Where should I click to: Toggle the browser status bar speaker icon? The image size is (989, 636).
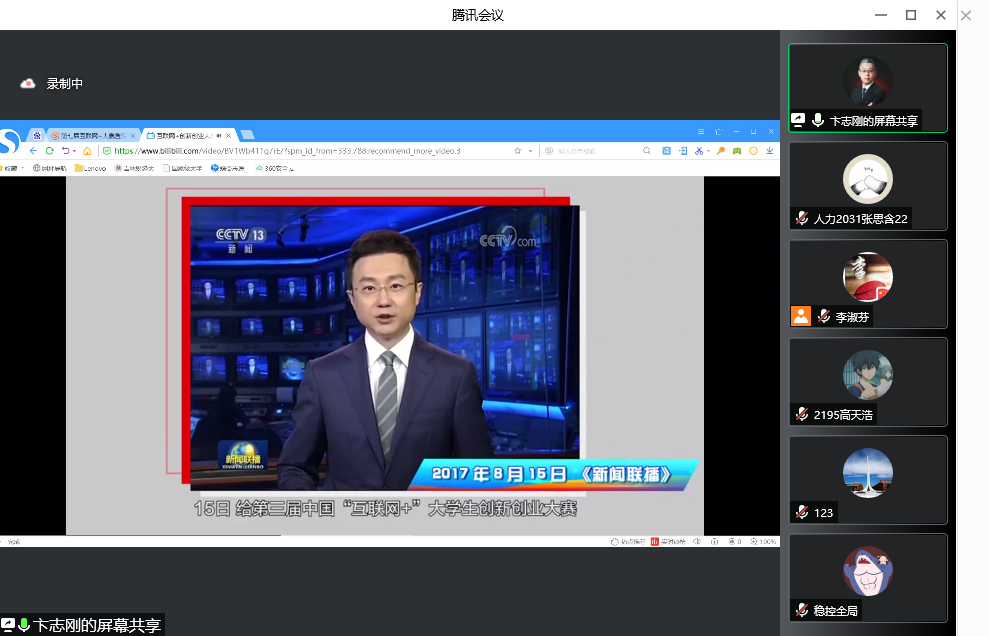696,541
